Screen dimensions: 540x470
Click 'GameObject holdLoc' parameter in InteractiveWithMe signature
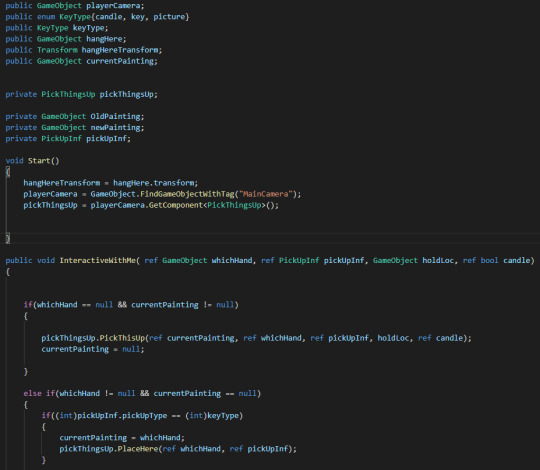413,260
